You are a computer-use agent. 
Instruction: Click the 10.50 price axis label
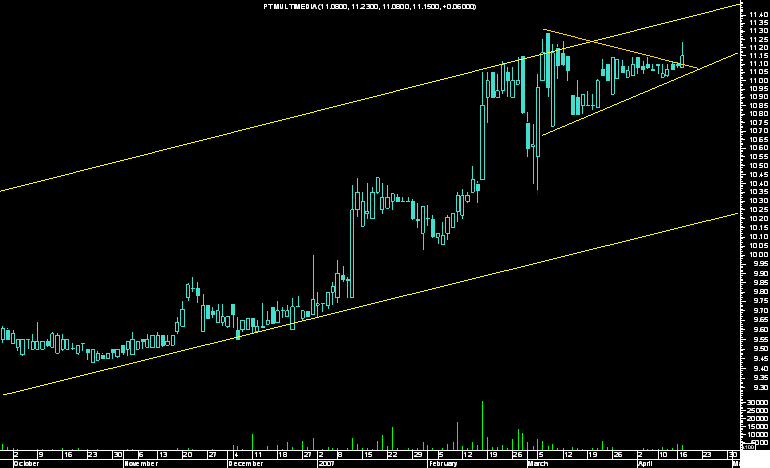point(758,166)
